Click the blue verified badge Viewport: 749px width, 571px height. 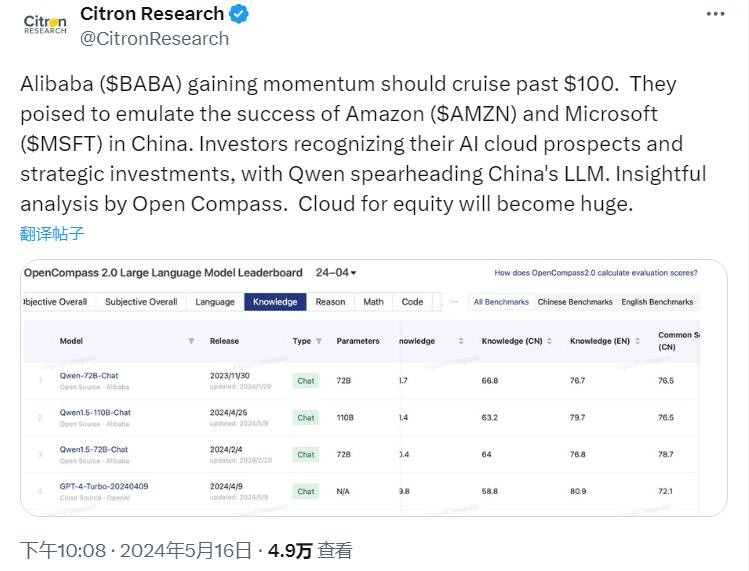(x=239, y=14)
